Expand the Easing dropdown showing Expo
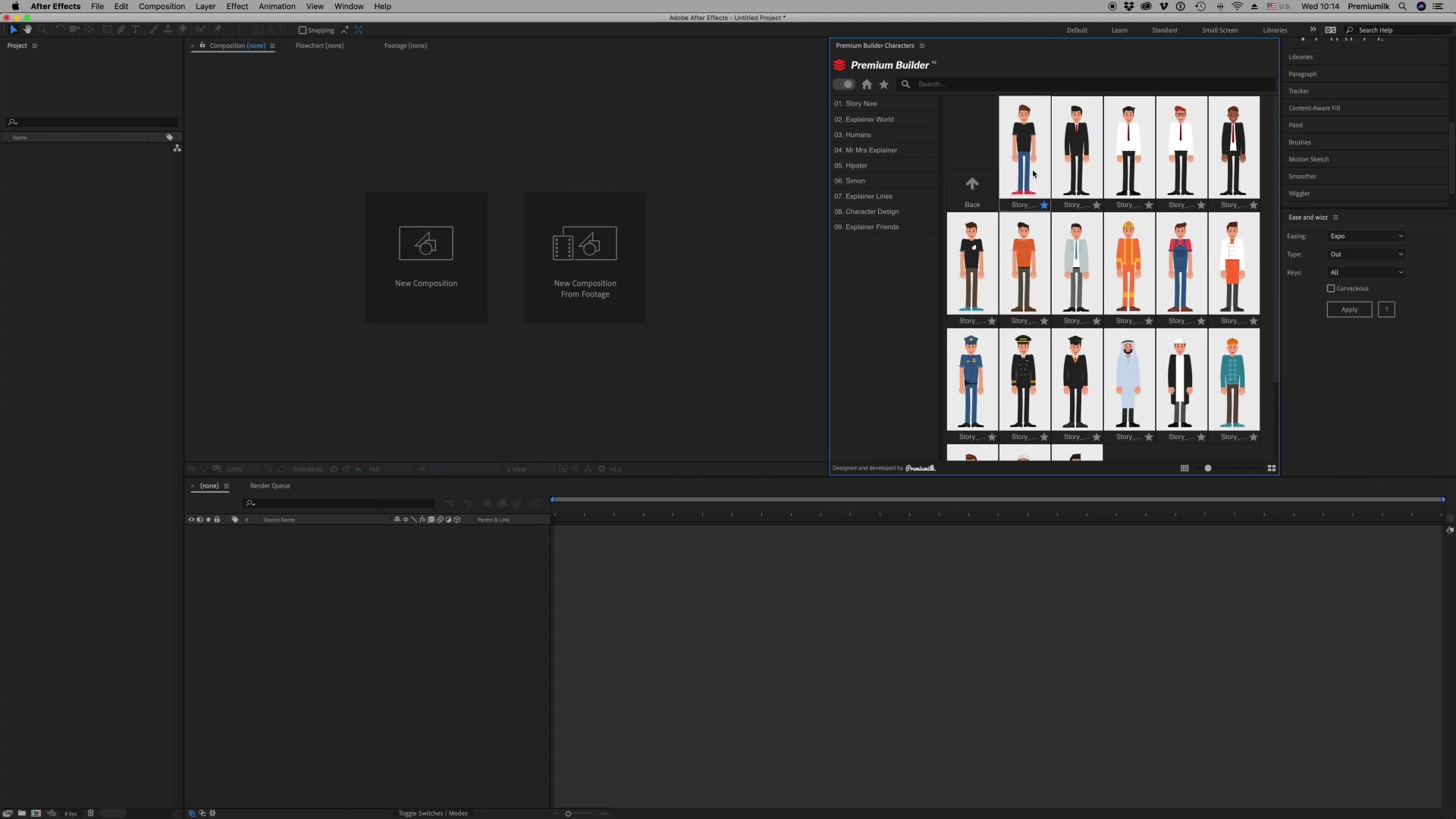This screenshot has width=1456, height=819. pyautogui.click(x=1366, y=236)
